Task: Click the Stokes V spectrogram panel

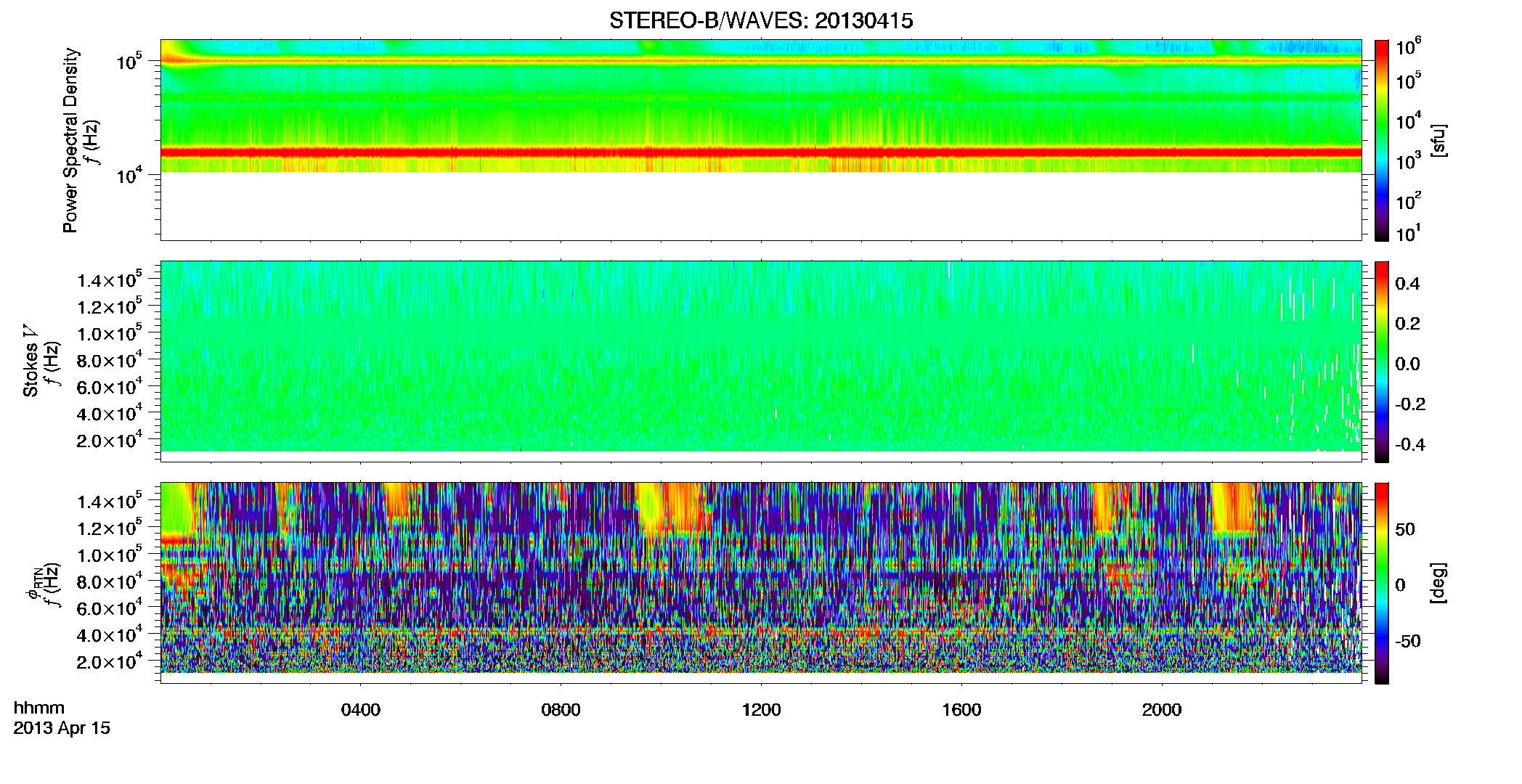Action: [761, 356]
